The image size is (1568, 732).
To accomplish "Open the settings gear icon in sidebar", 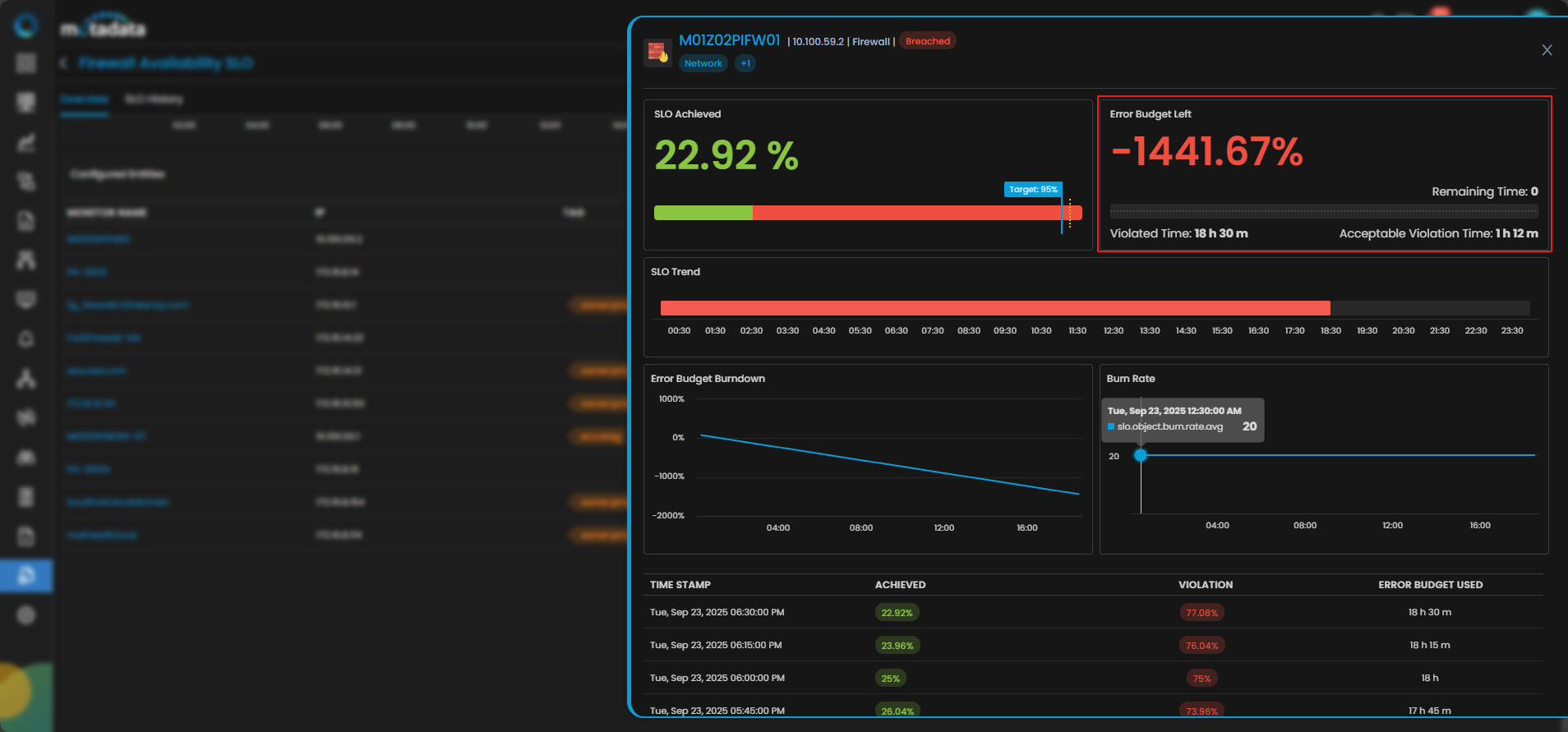I will [26, 615].
